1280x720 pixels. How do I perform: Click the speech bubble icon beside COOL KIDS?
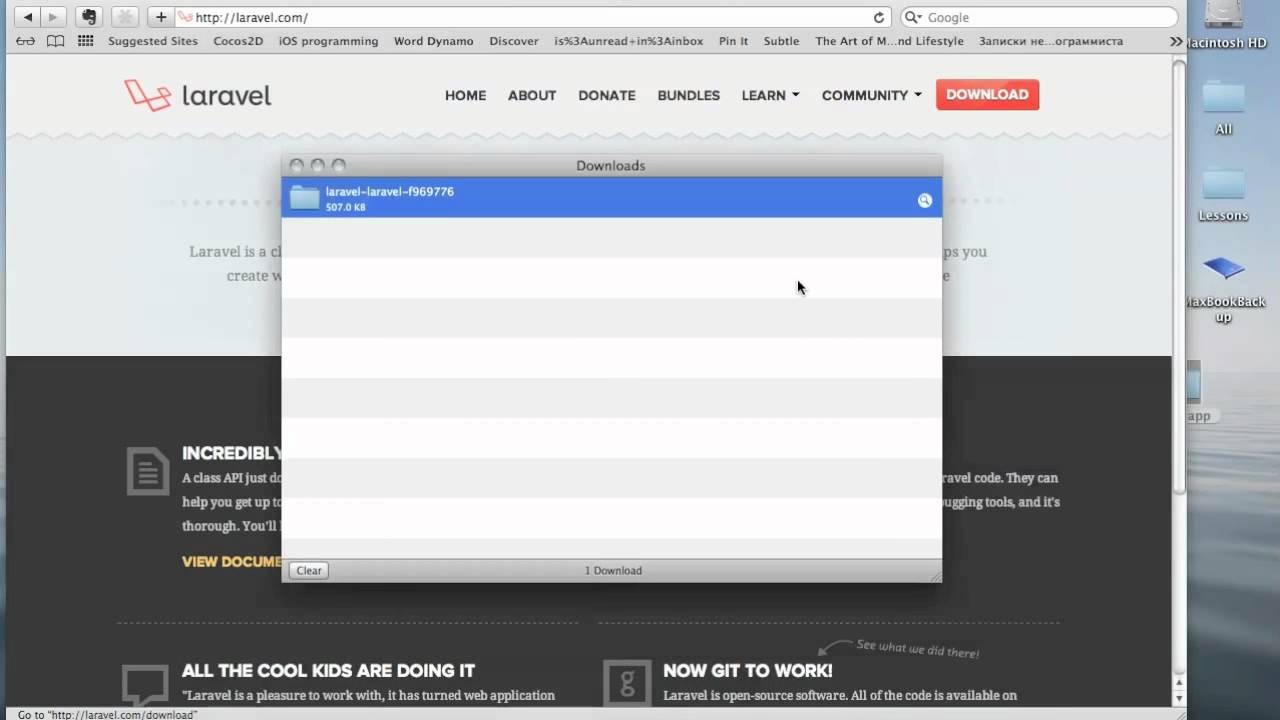pos(144,685)
